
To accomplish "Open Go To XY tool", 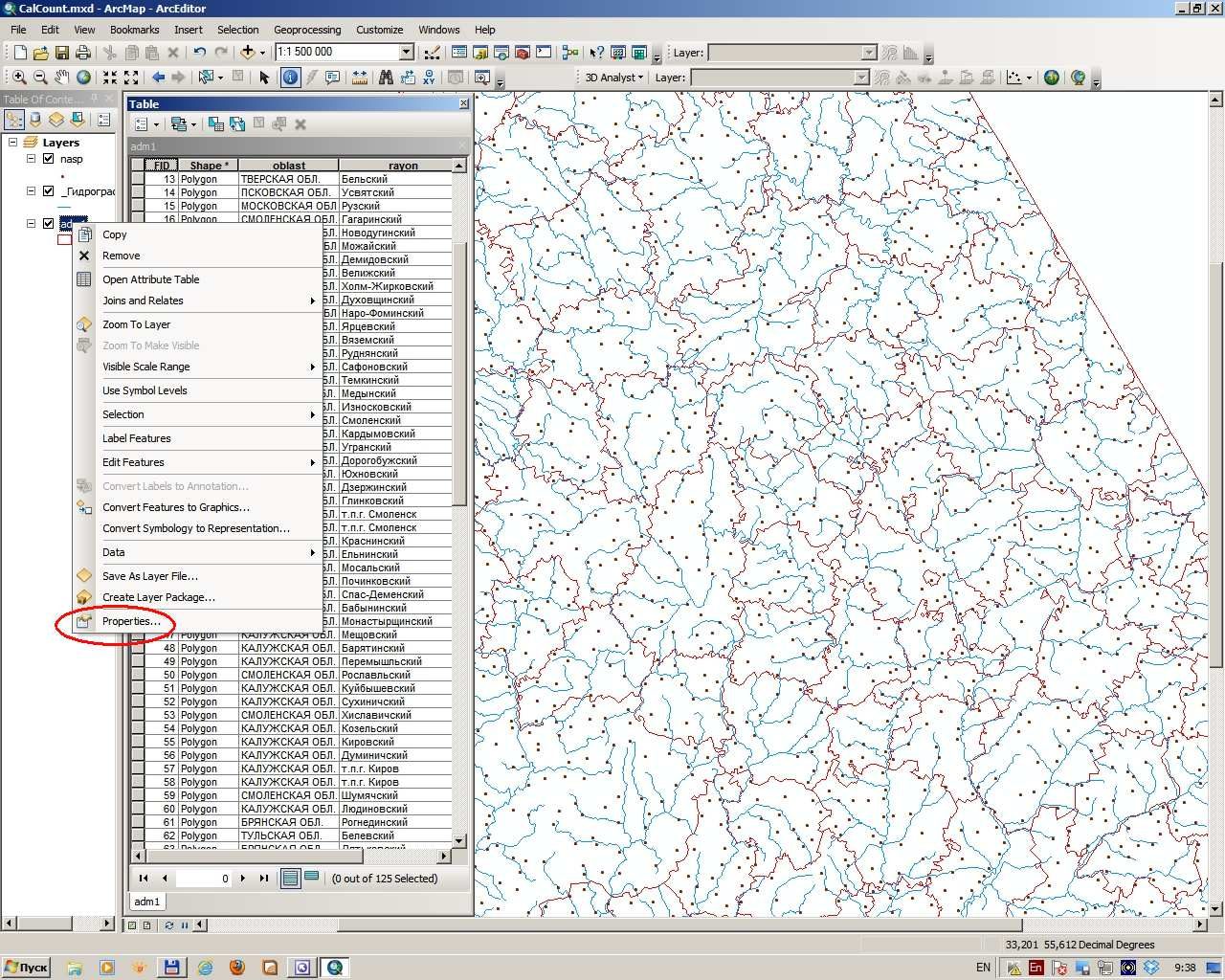I will 430,78.
